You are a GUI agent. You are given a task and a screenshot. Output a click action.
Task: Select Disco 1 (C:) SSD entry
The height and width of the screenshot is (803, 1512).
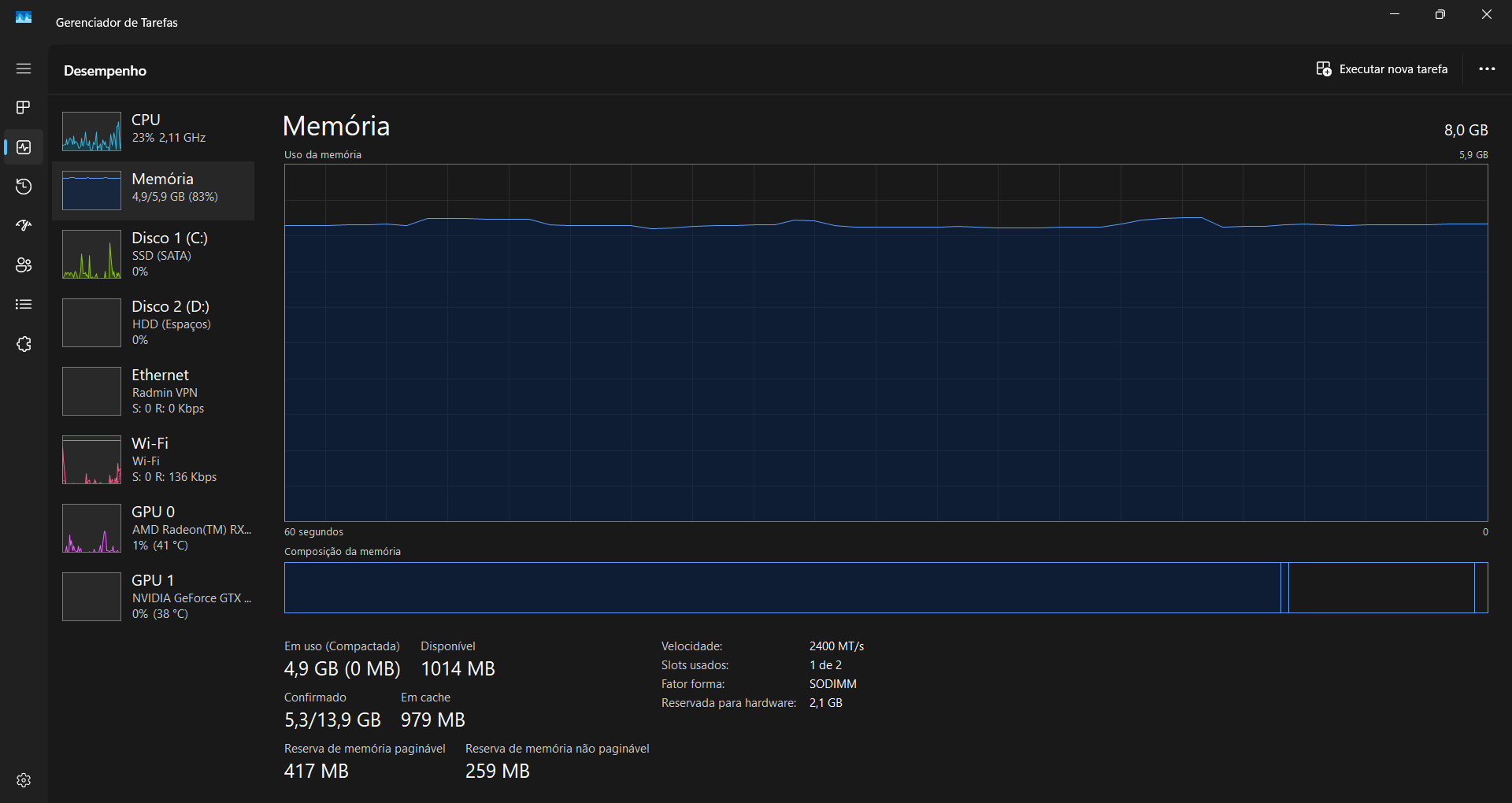154,254
